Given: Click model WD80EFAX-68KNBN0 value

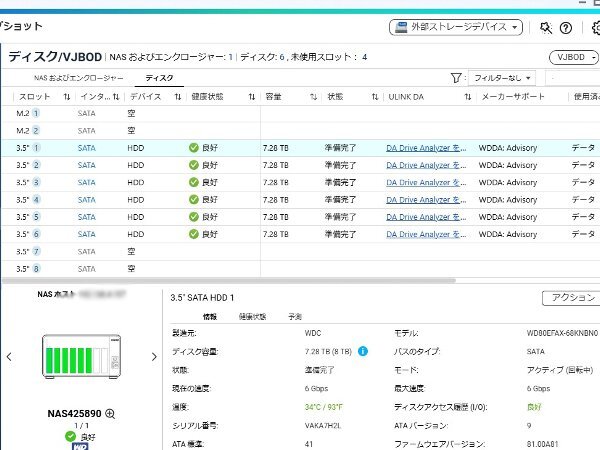Looking at the screenshot, I should [x=562, y=333].
